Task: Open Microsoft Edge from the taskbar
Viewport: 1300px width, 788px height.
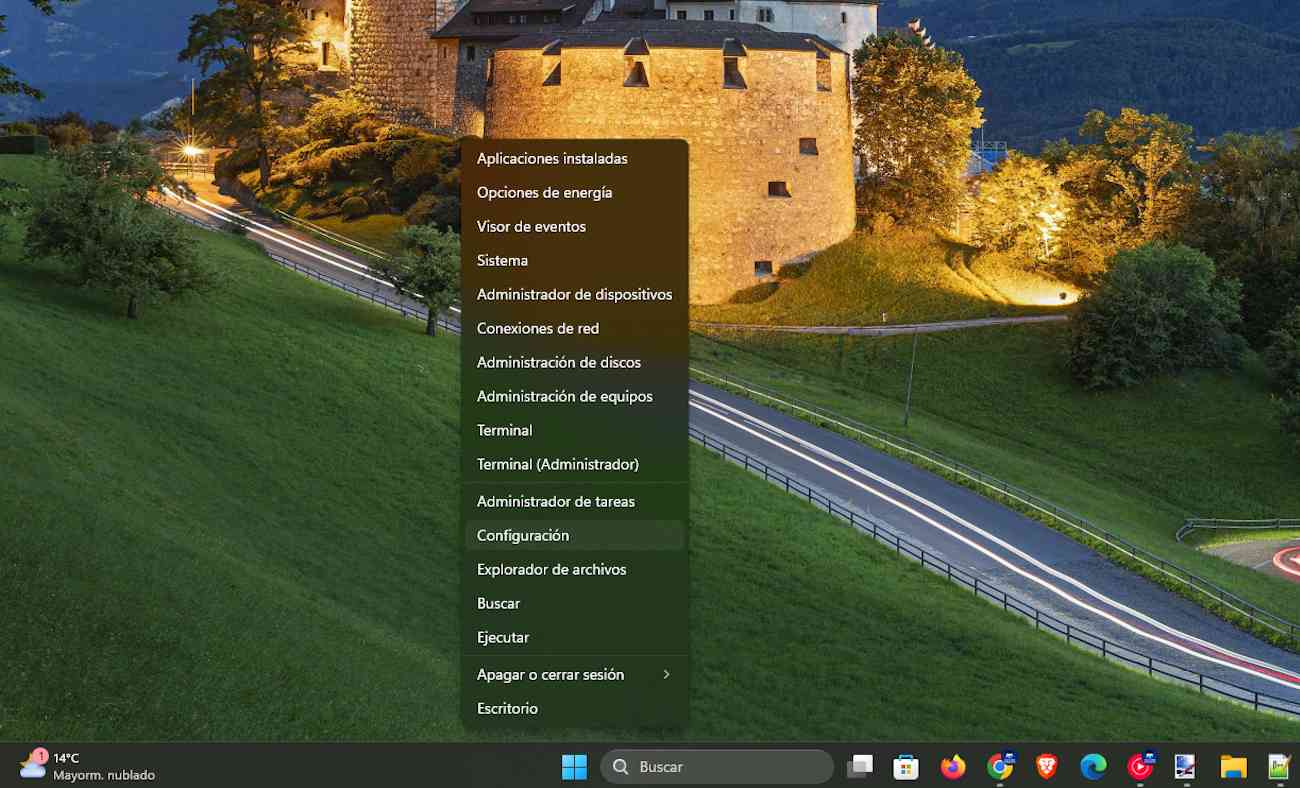Action: (1093, 767)
